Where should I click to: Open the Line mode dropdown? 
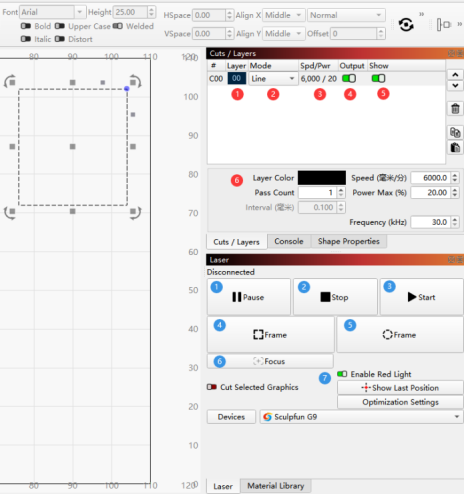coord(273,79)
